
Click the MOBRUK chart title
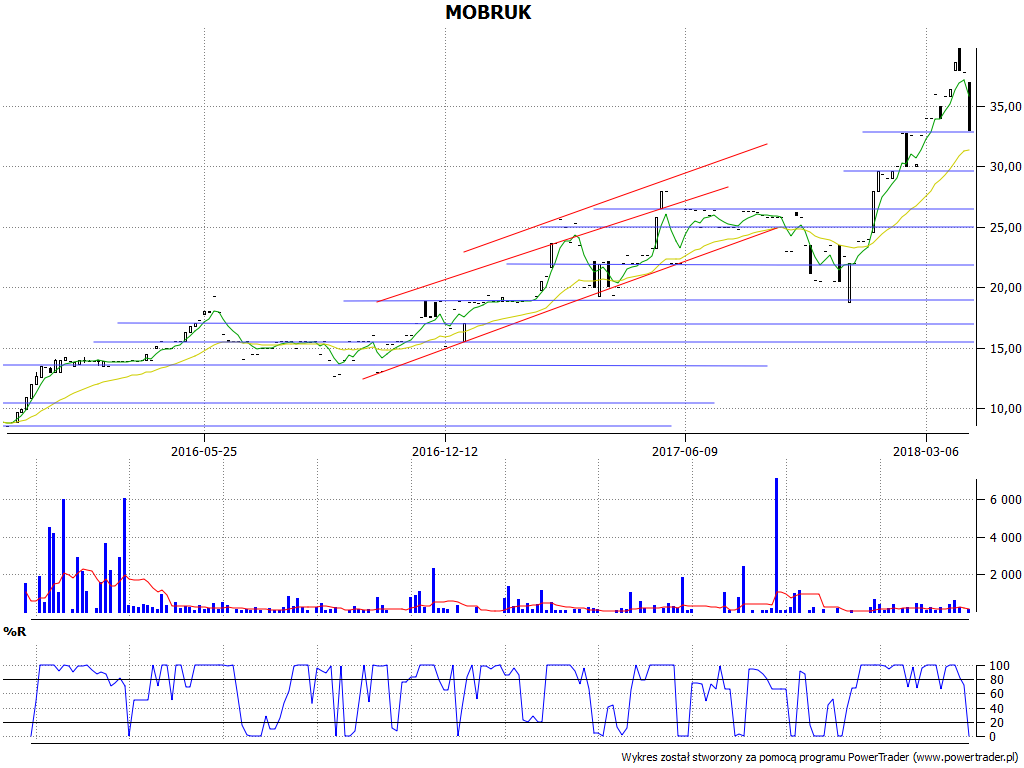[x=488, y=12]
